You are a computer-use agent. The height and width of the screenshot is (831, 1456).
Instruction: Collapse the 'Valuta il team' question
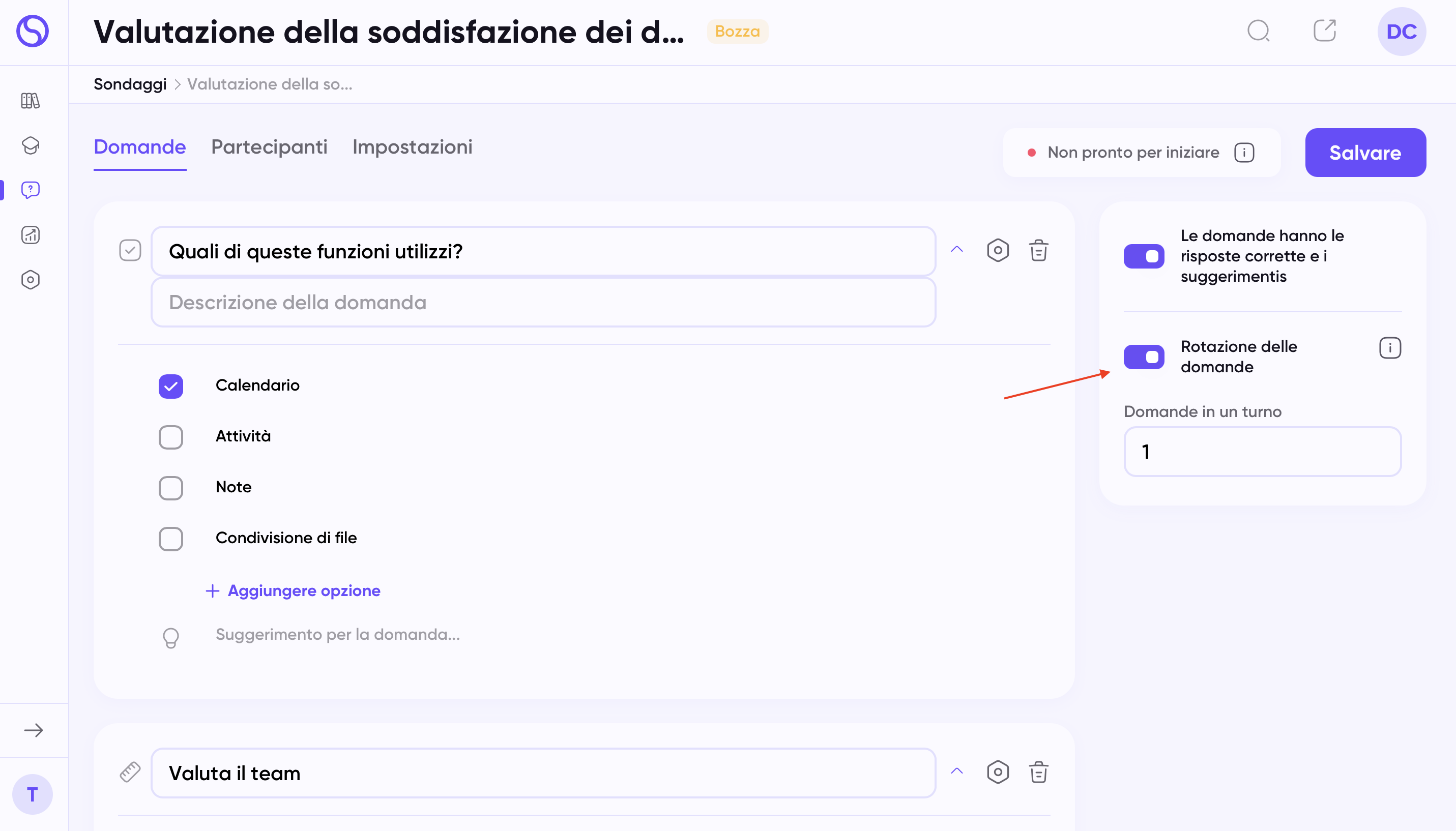956,771
